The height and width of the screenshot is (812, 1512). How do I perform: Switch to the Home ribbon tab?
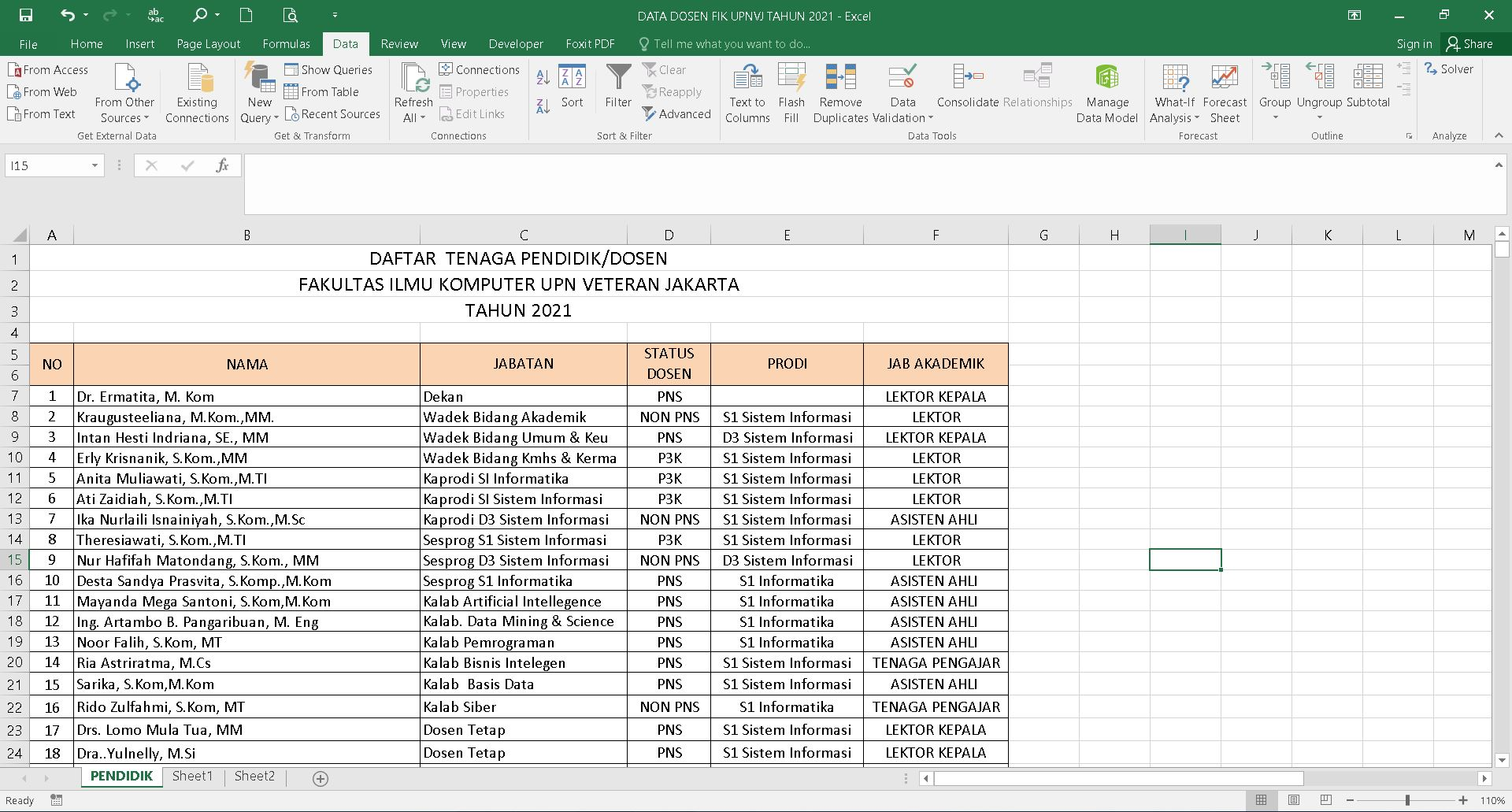(87, 44)
